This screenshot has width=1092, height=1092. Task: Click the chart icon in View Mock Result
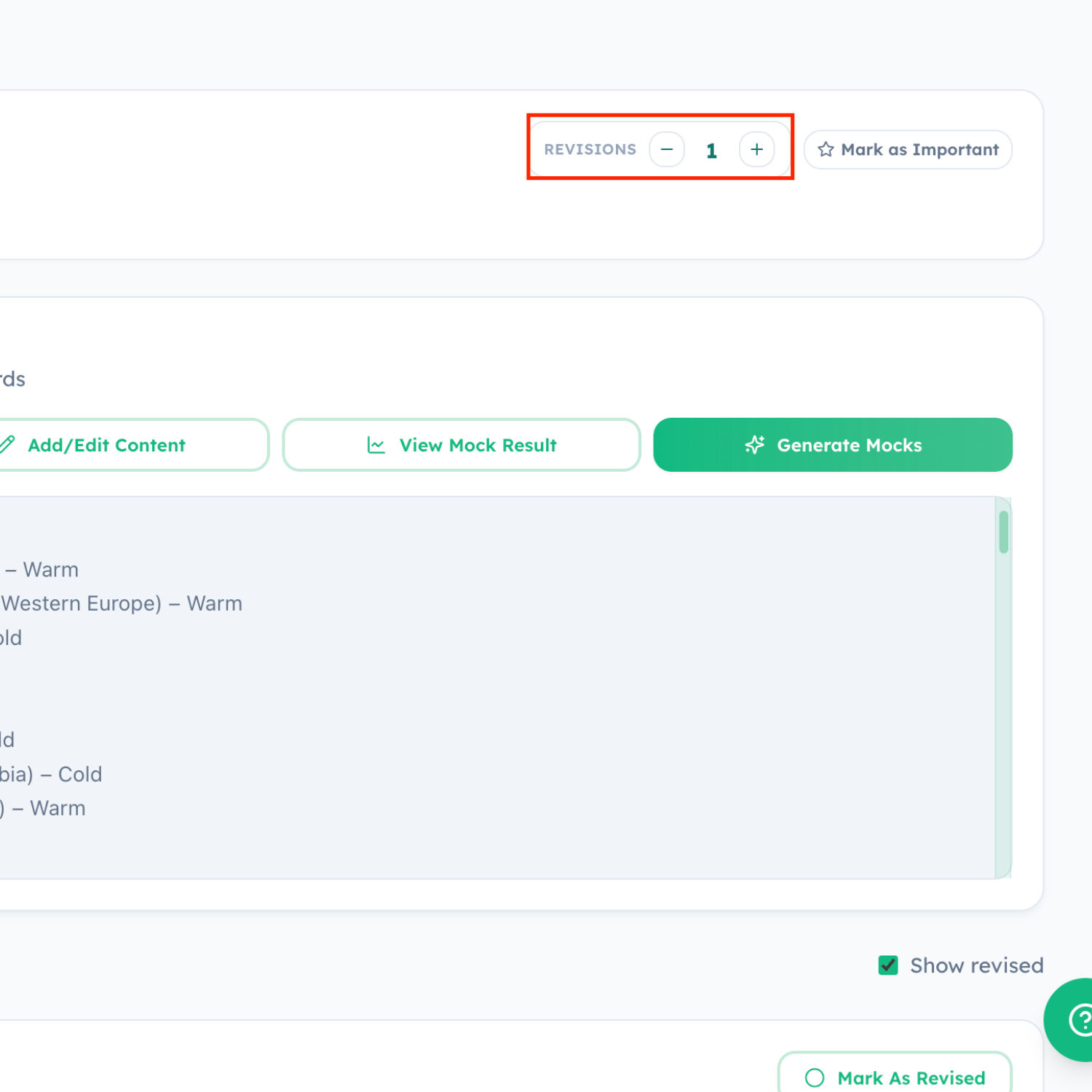(x=376, y=445)
